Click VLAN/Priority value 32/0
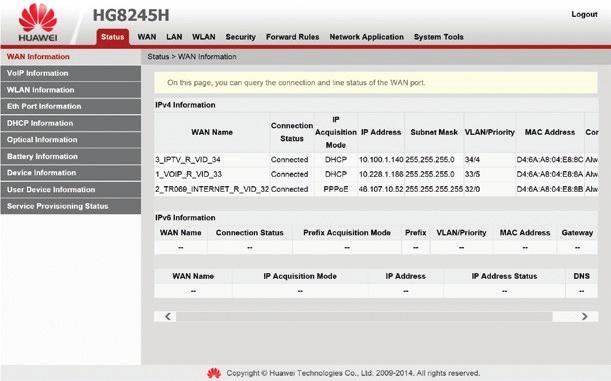Viewport: 611px width, 381px height. [x=472, y=189]
